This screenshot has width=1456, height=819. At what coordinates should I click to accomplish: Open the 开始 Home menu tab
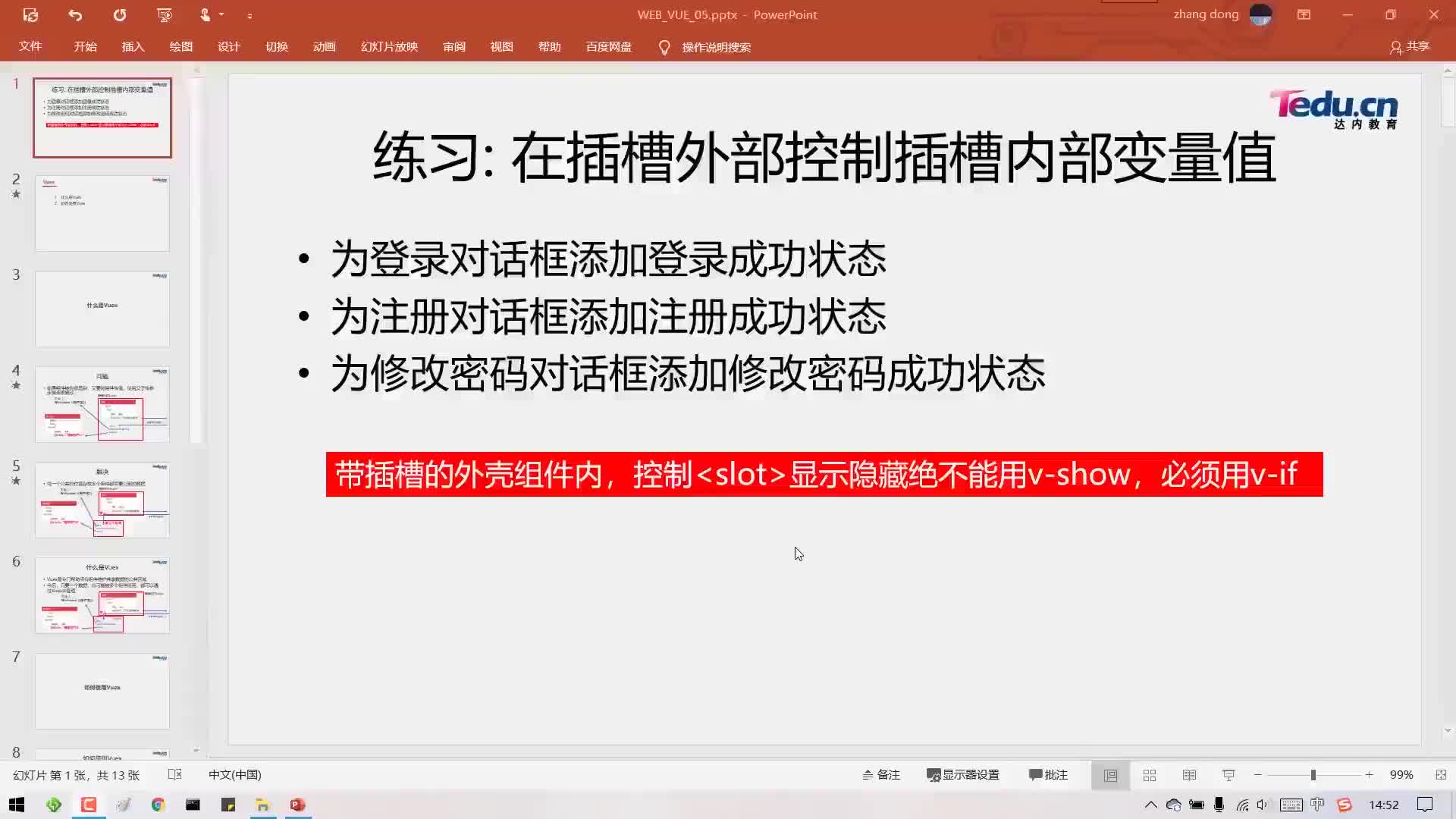(85, 47)
